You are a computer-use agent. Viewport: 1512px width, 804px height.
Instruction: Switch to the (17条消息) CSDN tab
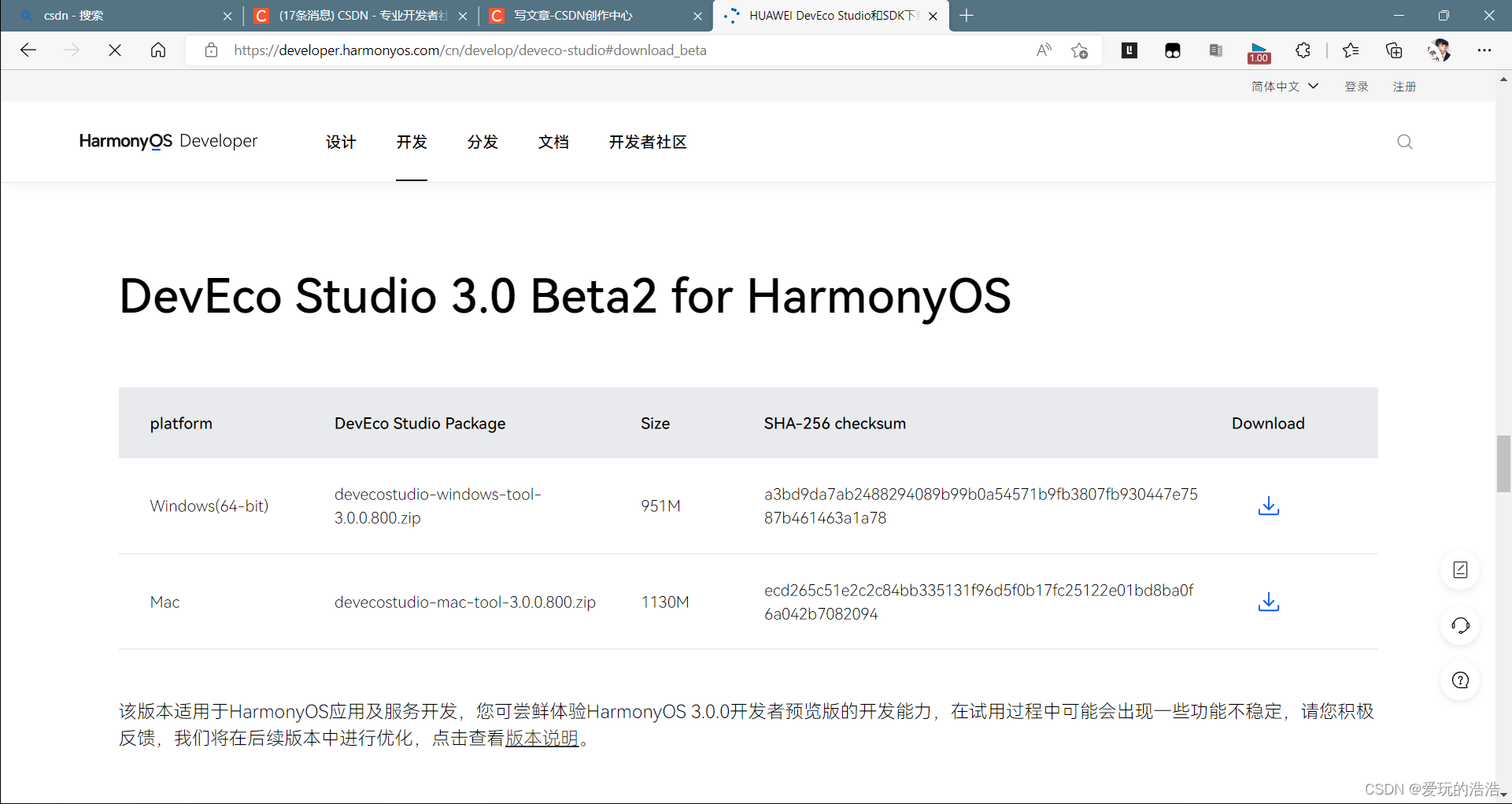[x=362, y=16]
